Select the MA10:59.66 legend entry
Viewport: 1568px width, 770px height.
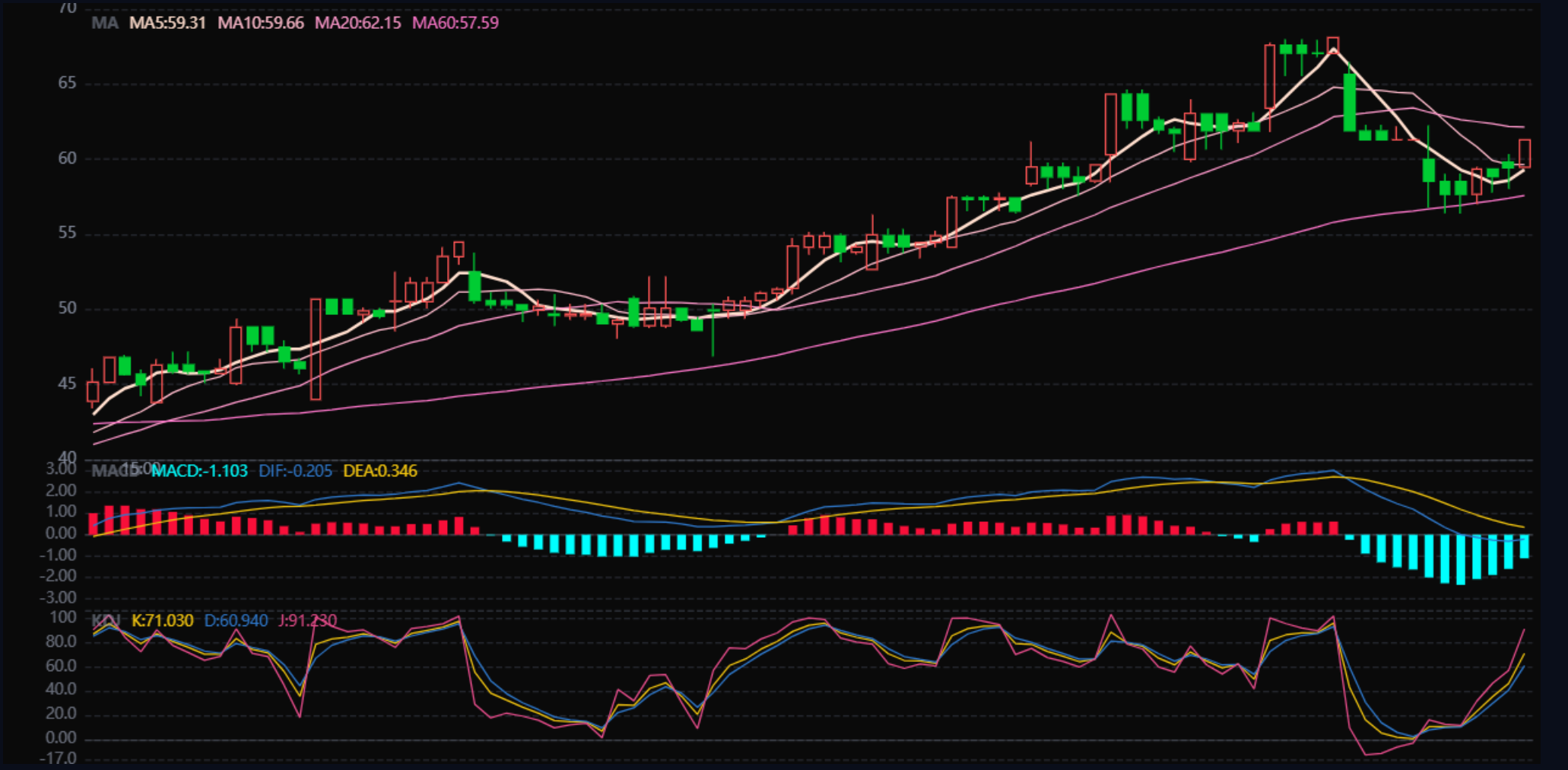click(261, 23)
